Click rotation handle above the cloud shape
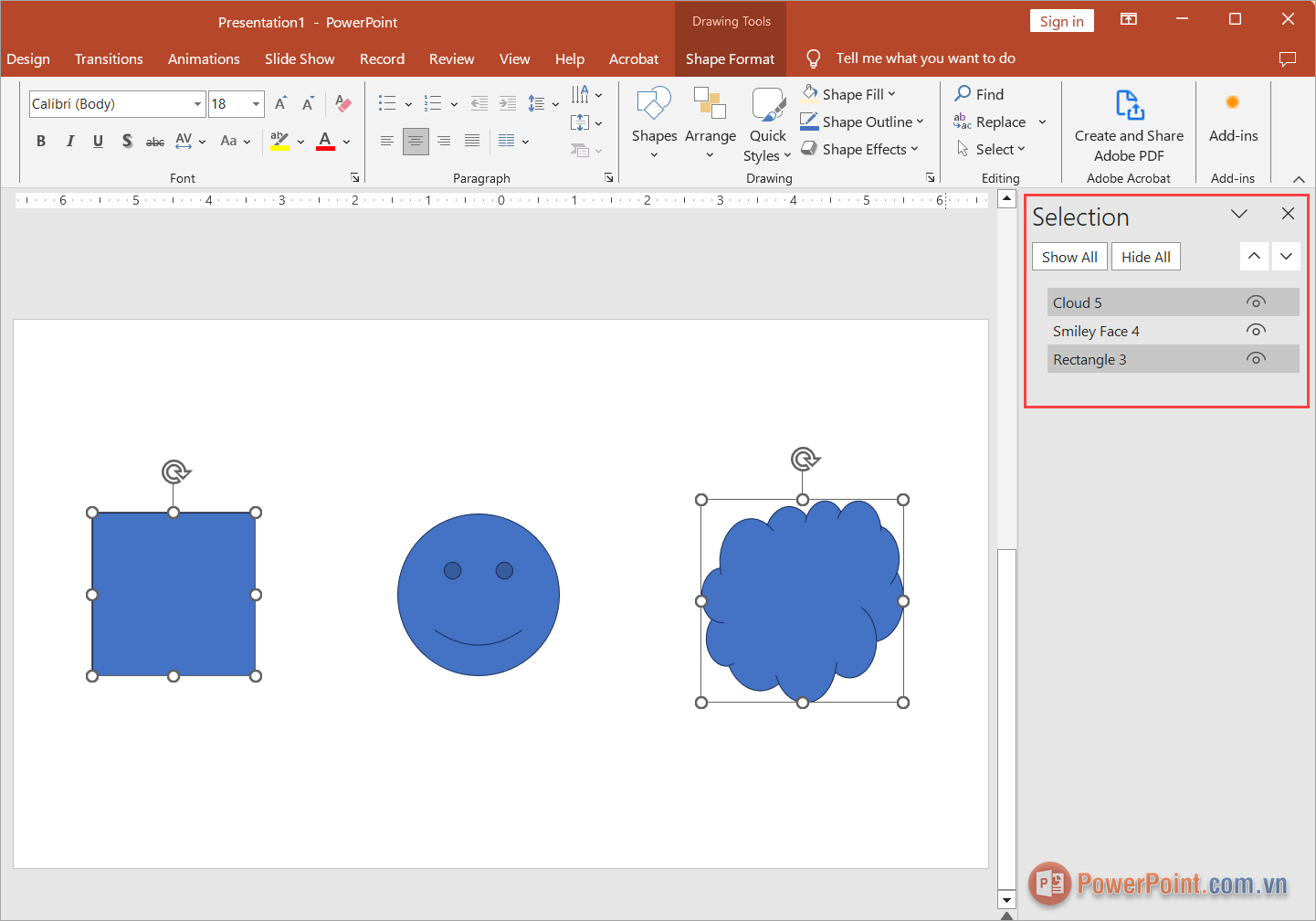The image size is (1316, 921). coord(805,459)
